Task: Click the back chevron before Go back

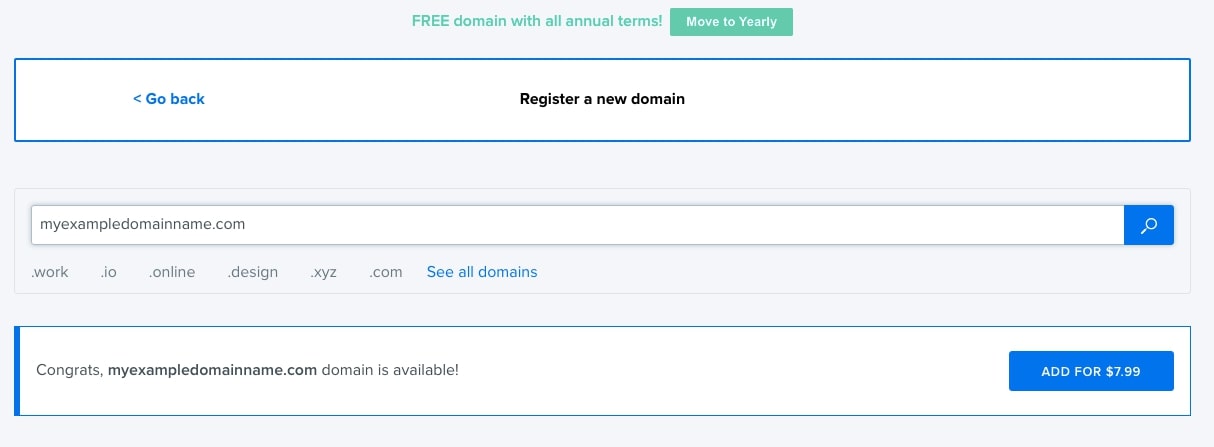Action: click(x=137, y=99)
